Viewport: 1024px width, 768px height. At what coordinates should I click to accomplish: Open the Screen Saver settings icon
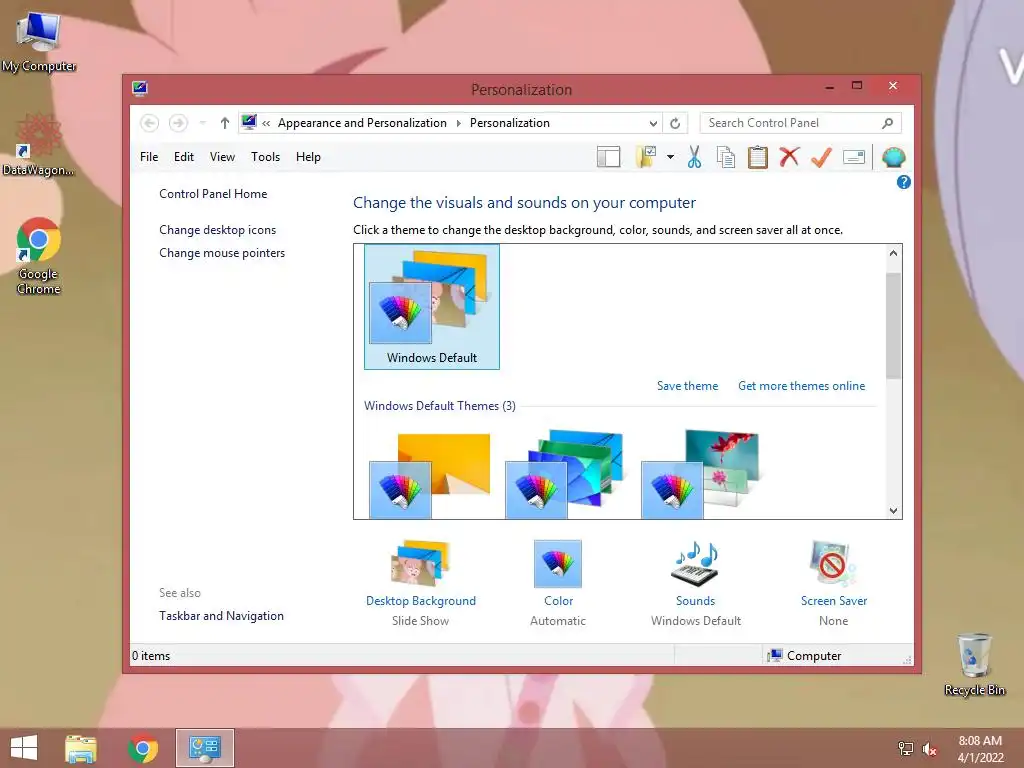(x=833, y=563)
